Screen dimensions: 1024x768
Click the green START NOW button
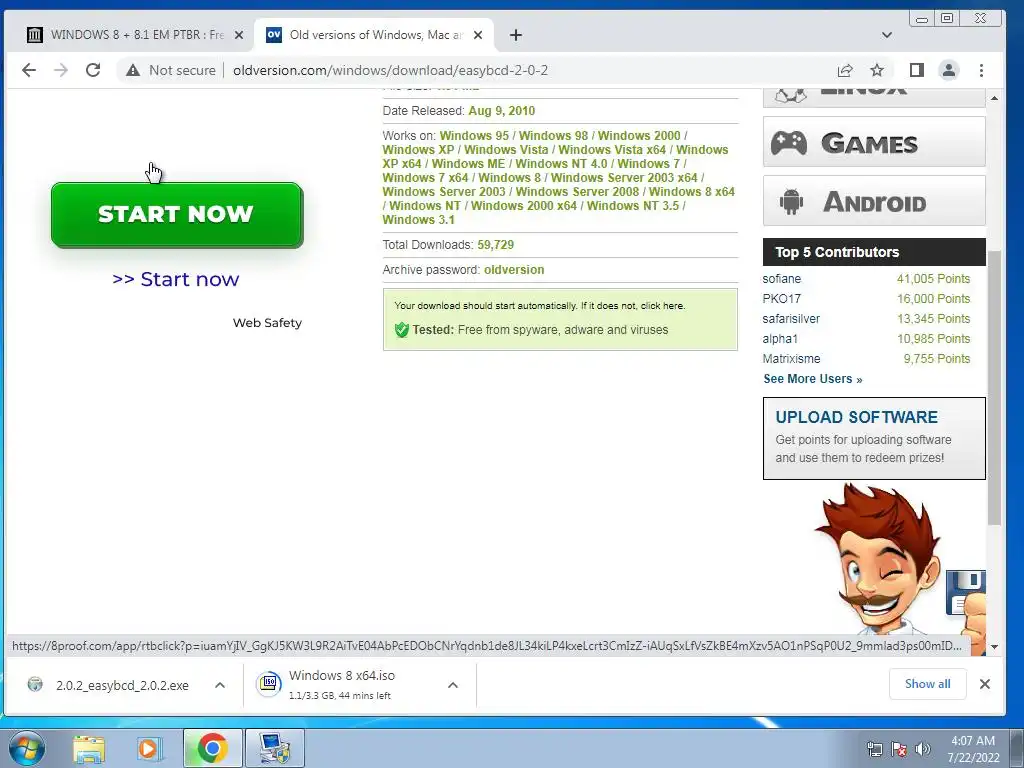point(177,215)
